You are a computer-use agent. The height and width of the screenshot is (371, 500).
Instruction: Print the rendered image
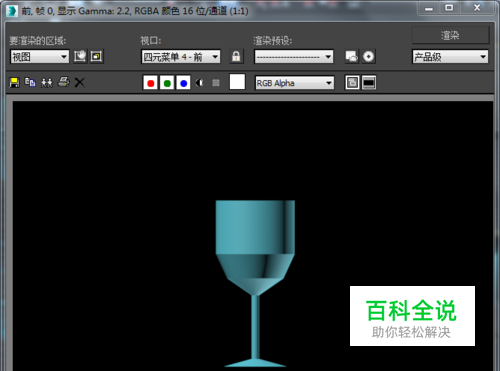pyautogui.click(x=63, y=82)
